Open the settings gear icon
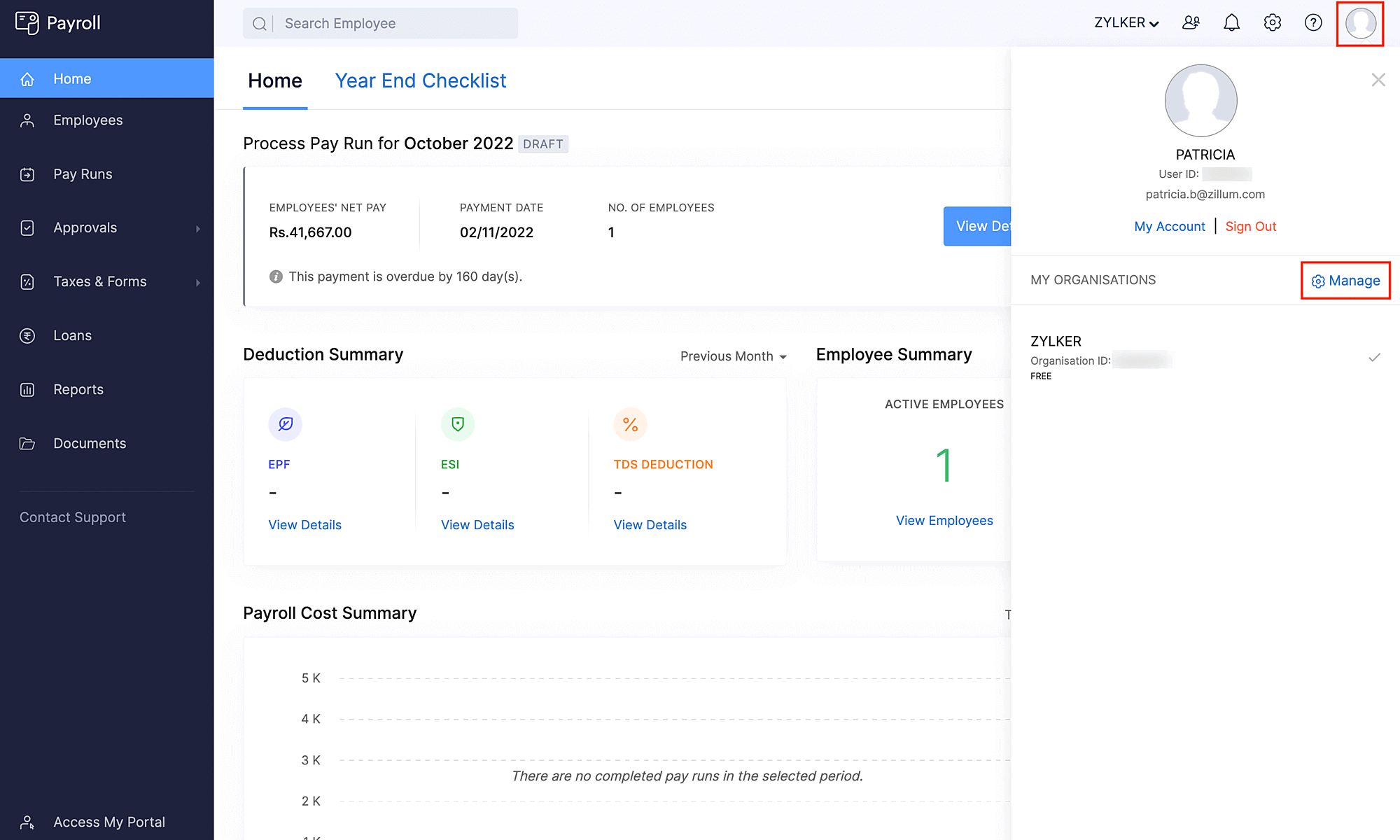1400x840 pixels. point(1272,23)
